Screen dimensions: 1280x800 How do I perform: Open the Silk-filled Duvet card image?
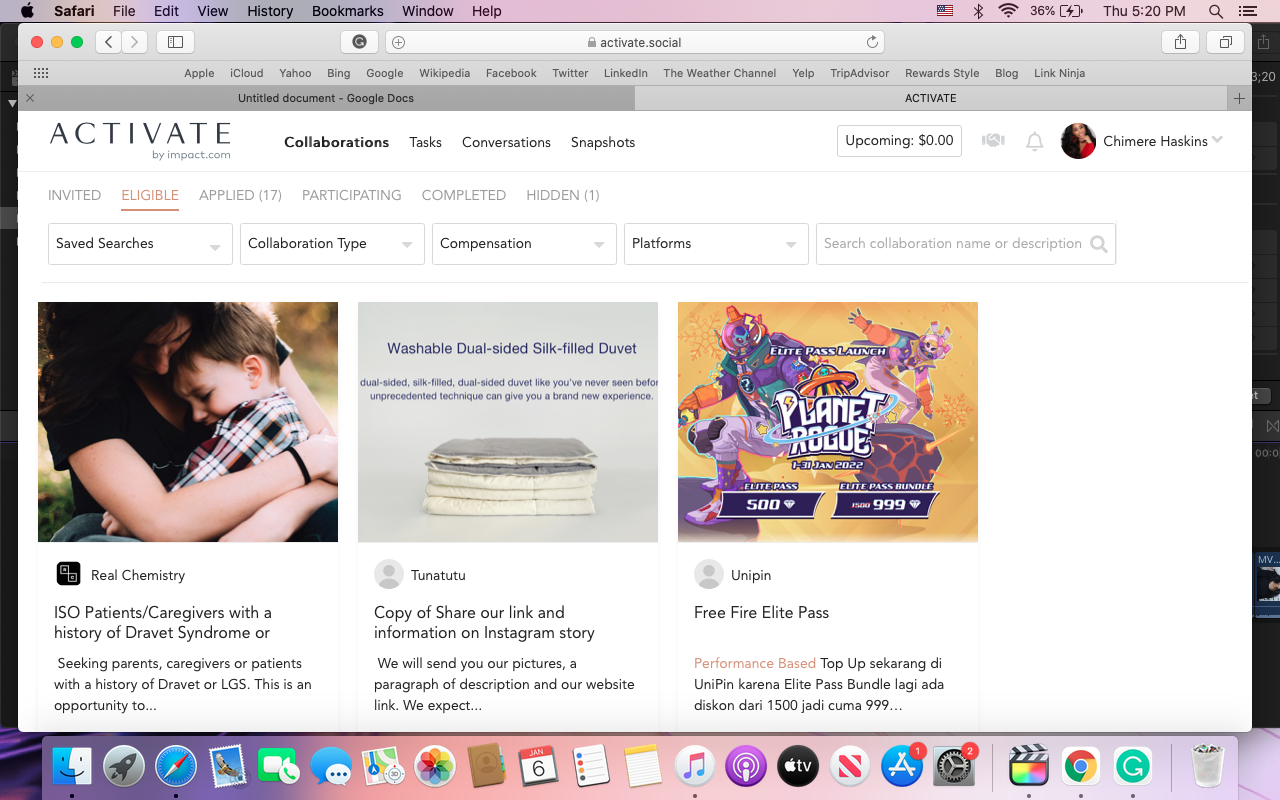508,422
